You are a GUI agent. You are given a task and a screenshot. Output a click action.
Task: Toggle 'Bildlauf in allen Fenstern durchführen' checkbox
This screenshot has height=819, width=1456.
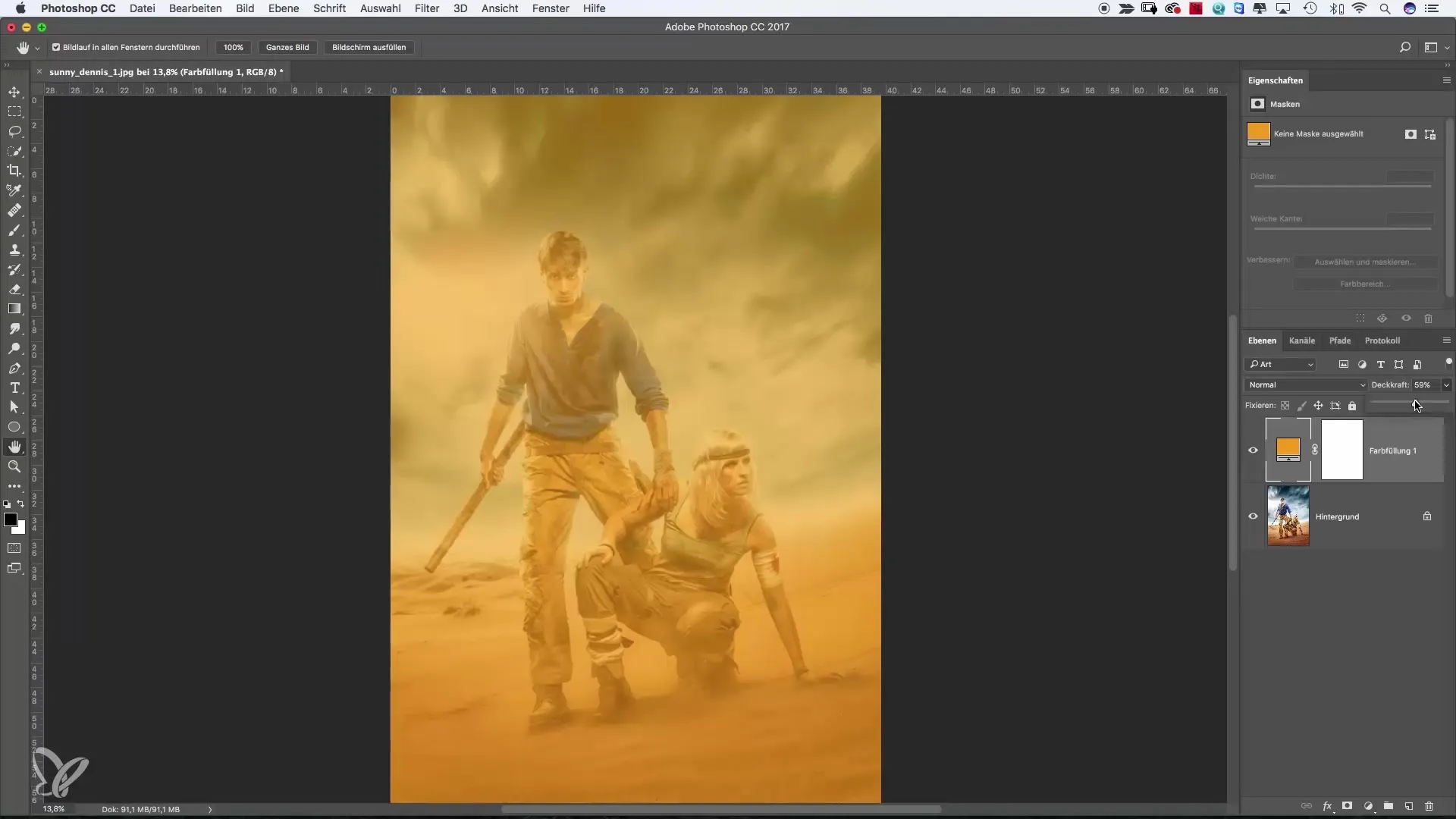56,47
